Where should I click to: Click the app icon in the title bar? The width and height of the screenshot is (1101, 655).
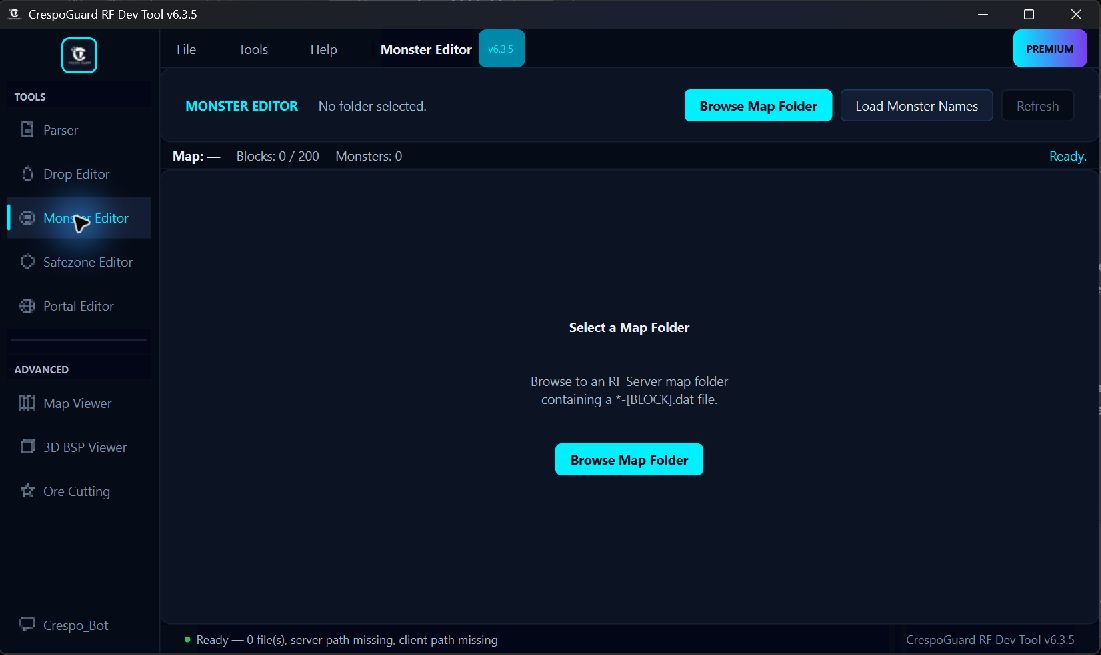coord(13,13)
